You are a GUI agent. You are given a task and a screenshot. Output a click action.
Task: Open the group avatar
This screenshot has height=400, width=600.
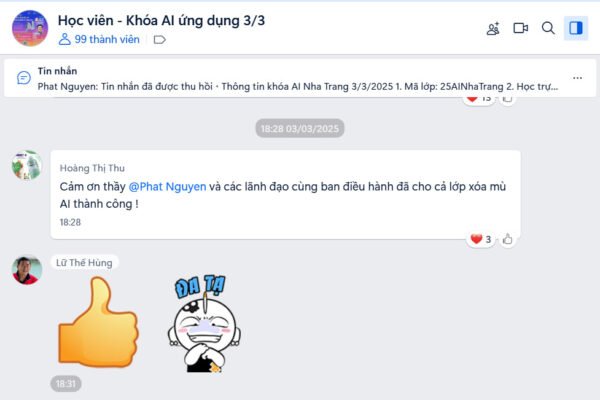tap(30, 28)
